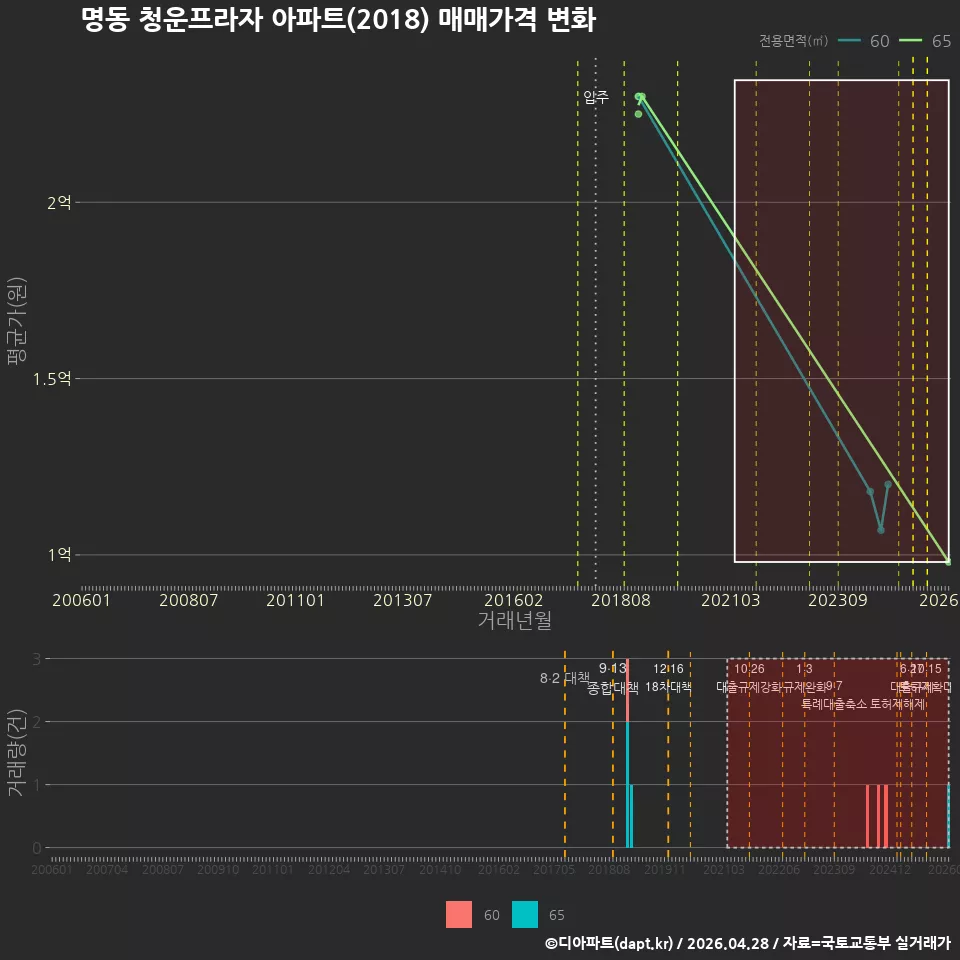Click the 거래량(건) axis title

coord(16,753)
